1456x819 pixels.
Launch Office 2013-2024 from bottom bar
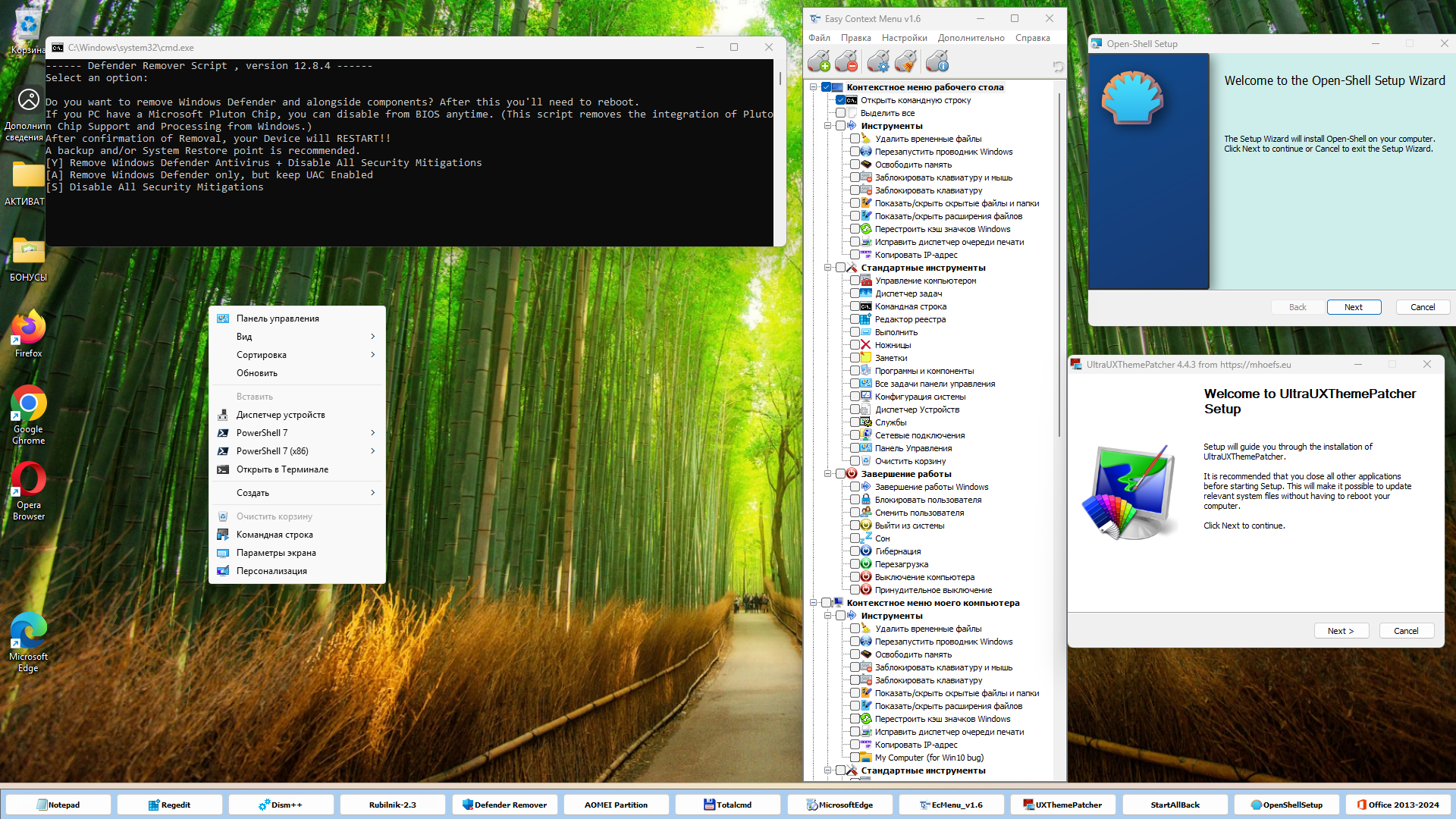point(1398,805)
